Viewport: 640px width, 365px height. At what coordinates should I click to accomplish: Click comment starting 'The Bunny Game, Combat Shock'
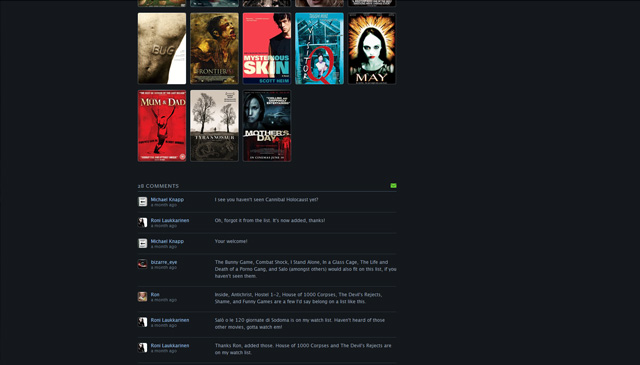coord(305,269)
